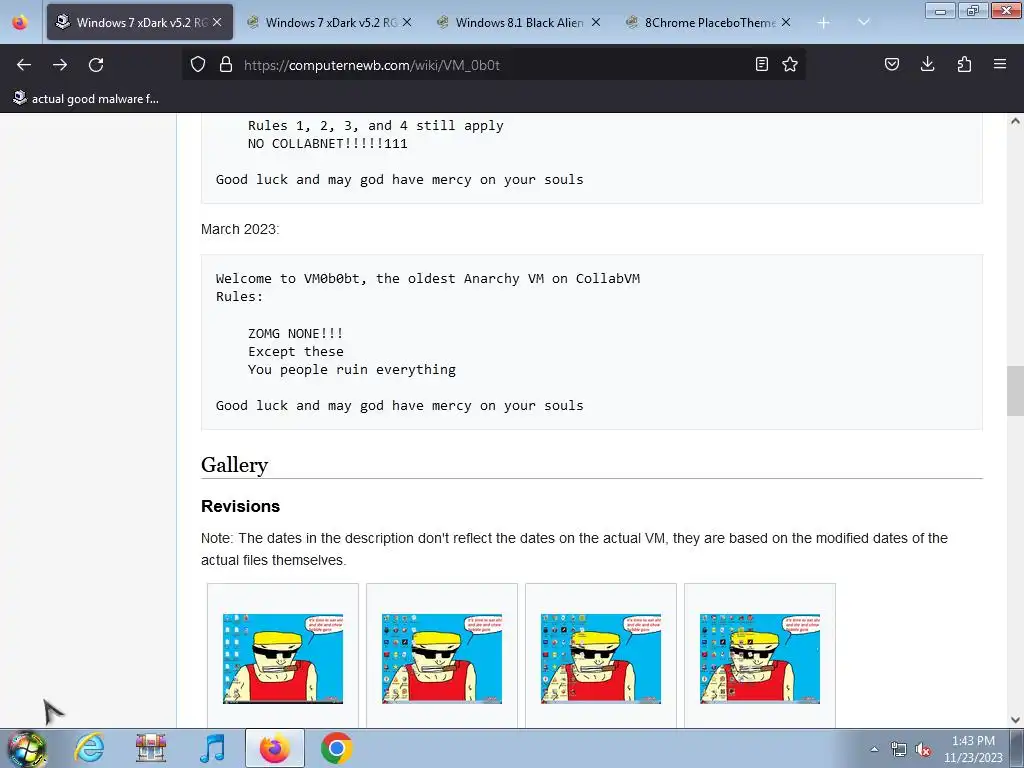Bookmark this page with the star
The image size is (1024, 768).
(790, 64)
